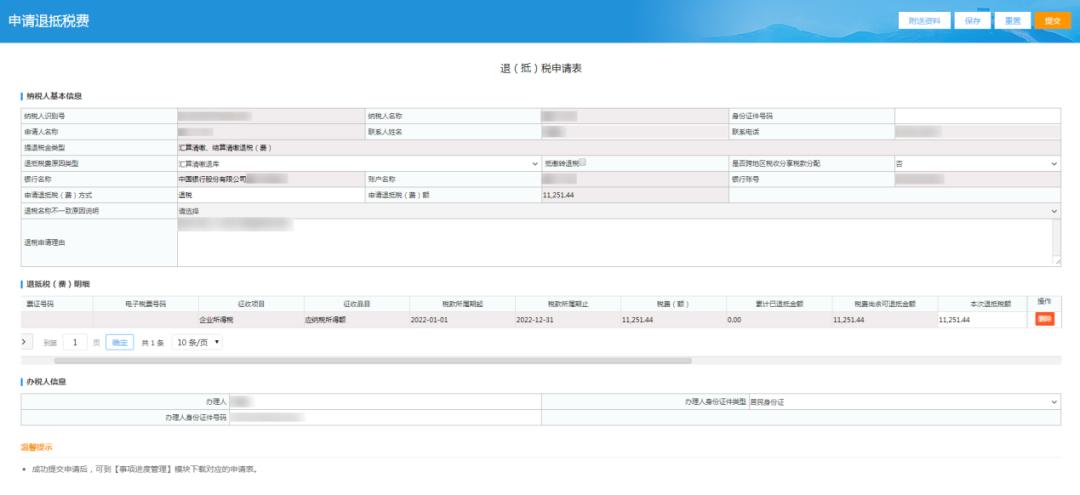Click the 应纳税所得额 cell
1080x495 pixels.
(x=357, y=320)
